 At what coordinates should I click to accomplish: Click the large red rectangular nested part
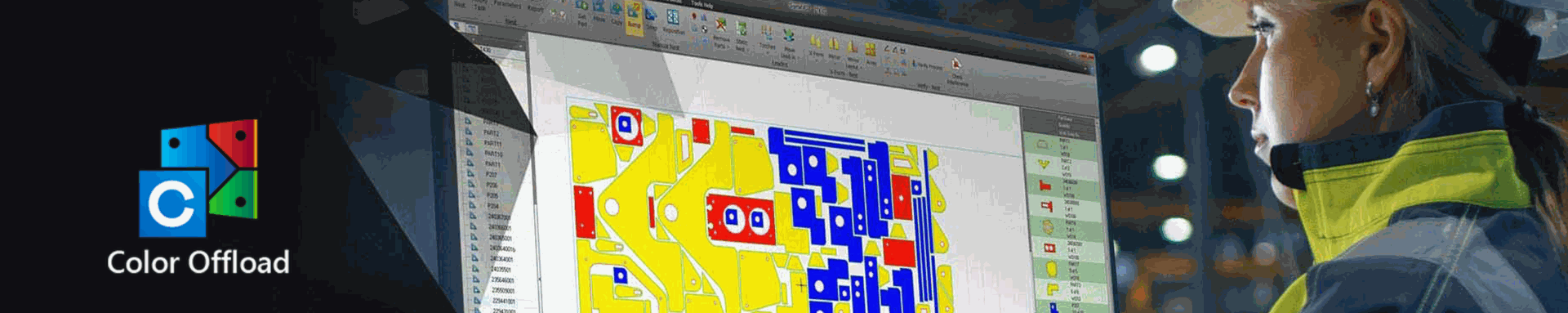[739, 220]
